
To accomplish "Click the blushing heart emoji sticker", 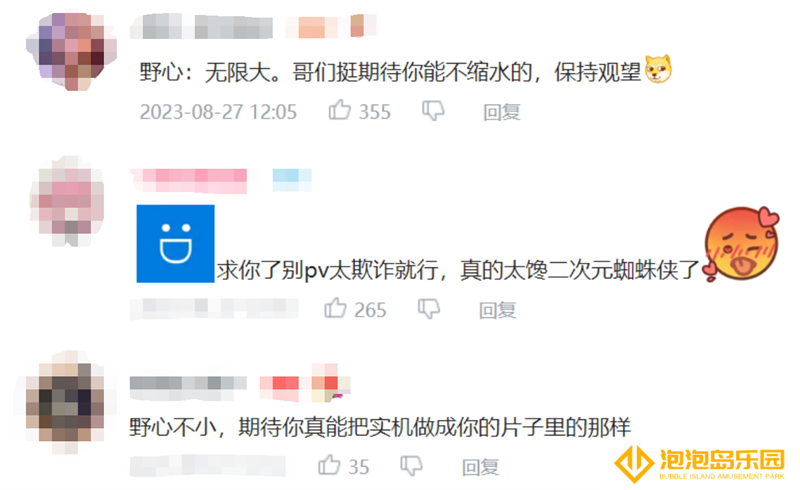I will [741, 244].
